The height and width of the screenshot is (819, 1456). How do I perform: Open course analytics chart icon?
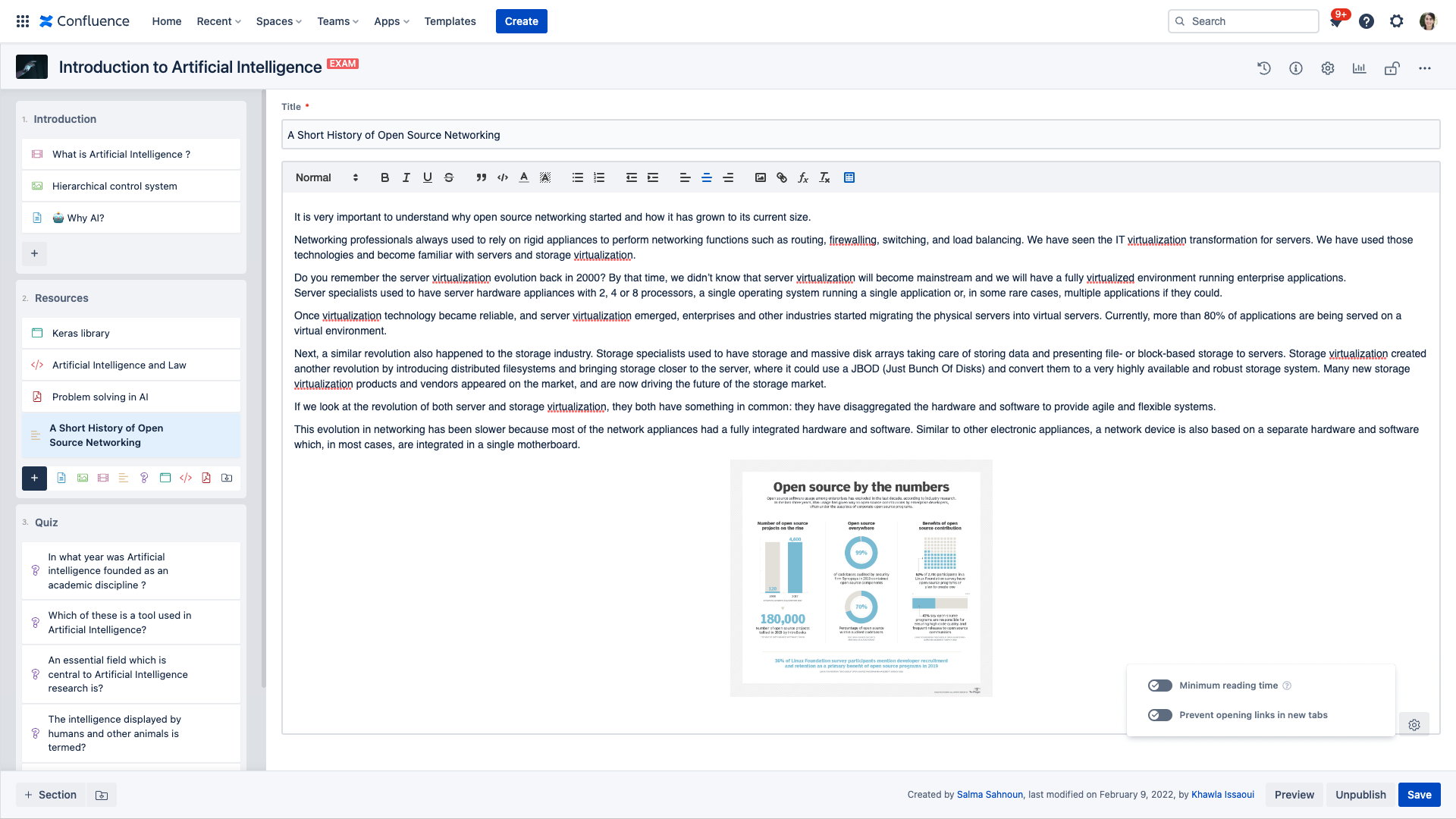(1360, 68)
